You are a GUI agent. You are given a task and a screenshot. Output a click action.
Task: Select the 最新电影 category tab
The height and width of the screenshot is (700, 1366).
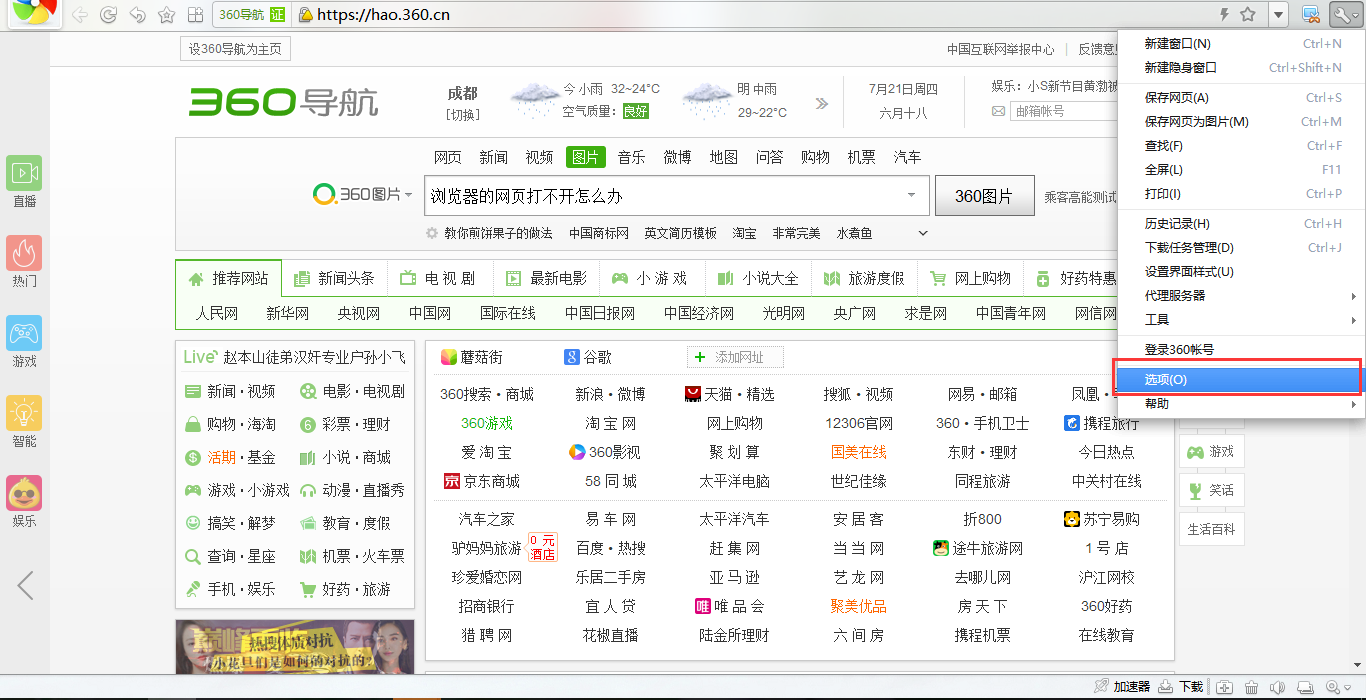pyautogui.click(x=546, y=278)
